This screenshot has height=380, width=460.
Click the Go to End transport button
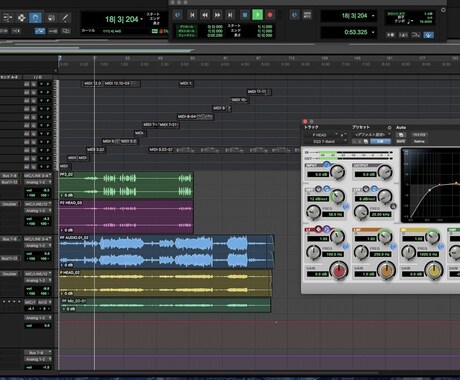(x=230, y=15)
